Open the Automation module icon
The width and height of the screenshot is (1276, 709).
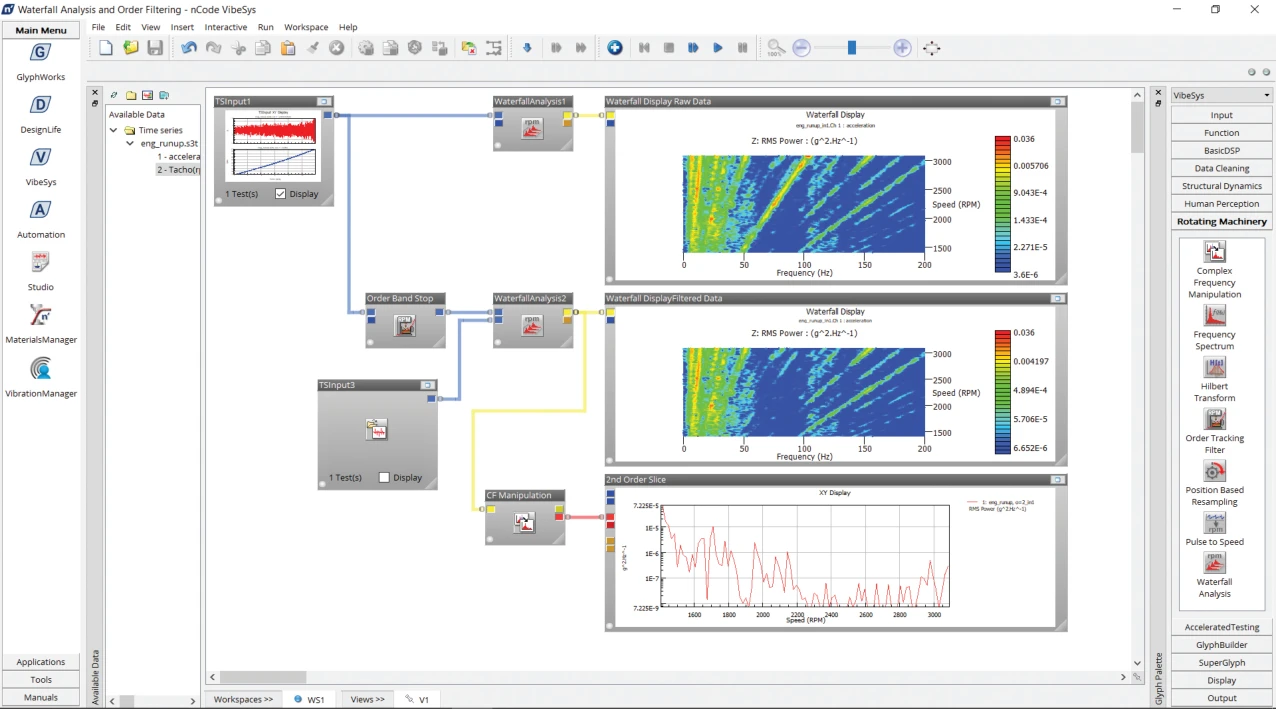point(41,210)
